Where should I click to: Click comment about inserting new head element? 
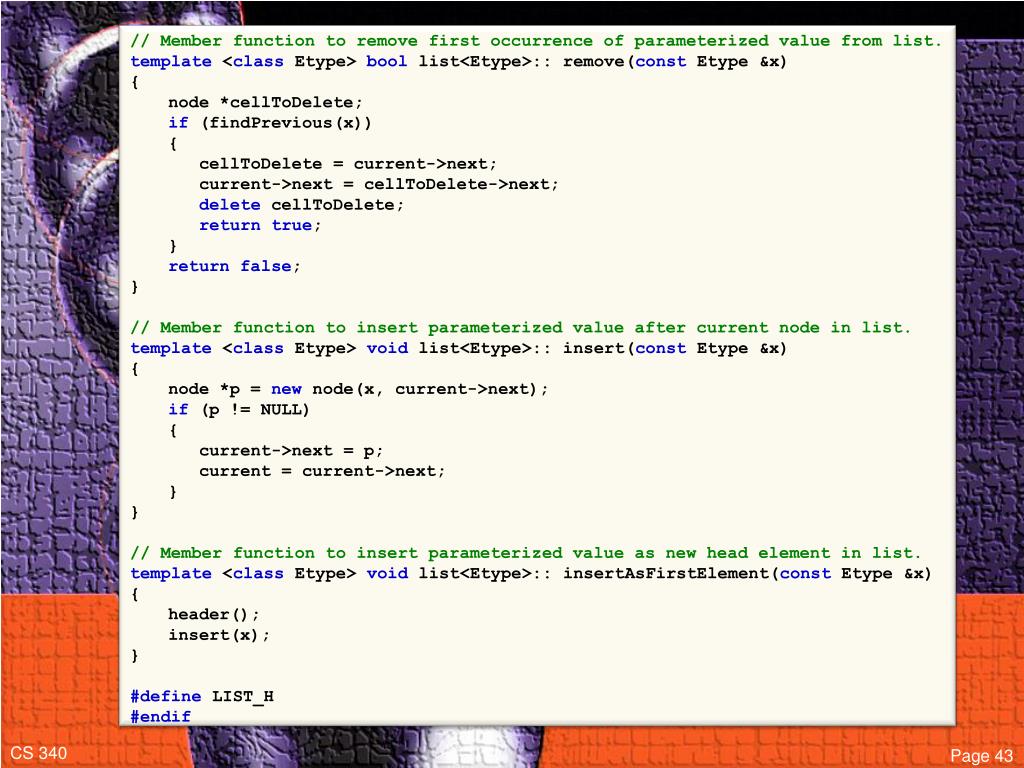pos(525,553)
